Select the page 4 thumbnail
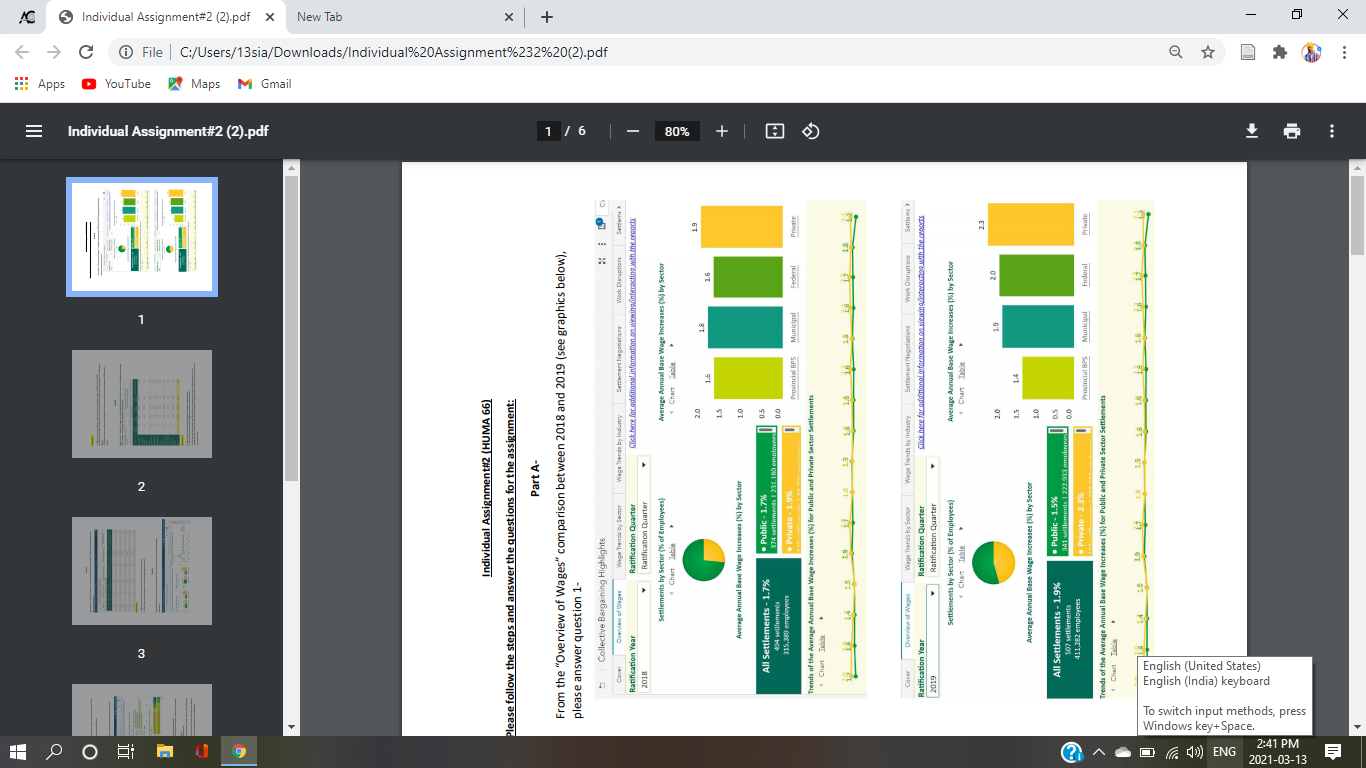The image size is (1366, 768). pyautogui.click(x=142, y=709)
